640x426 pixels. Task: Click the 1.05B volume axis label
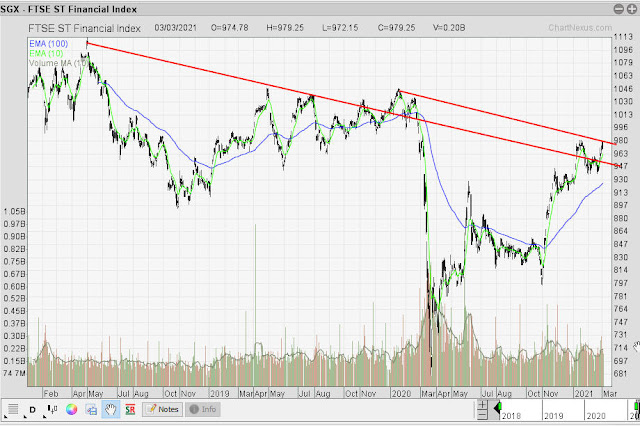point(15,211)
